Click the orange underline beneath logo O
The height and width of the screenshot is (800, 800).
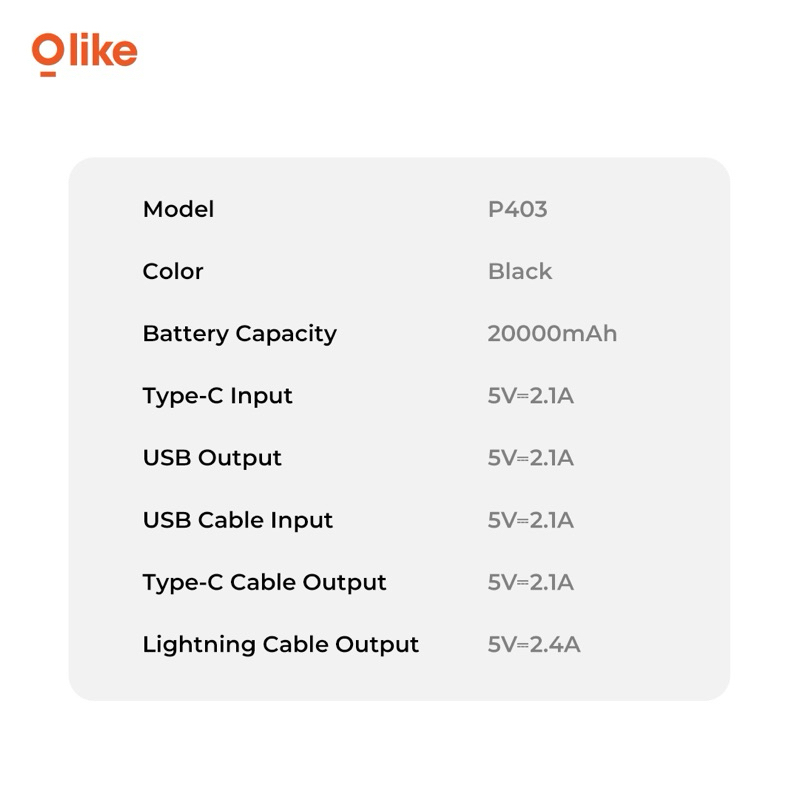(48, 74)
